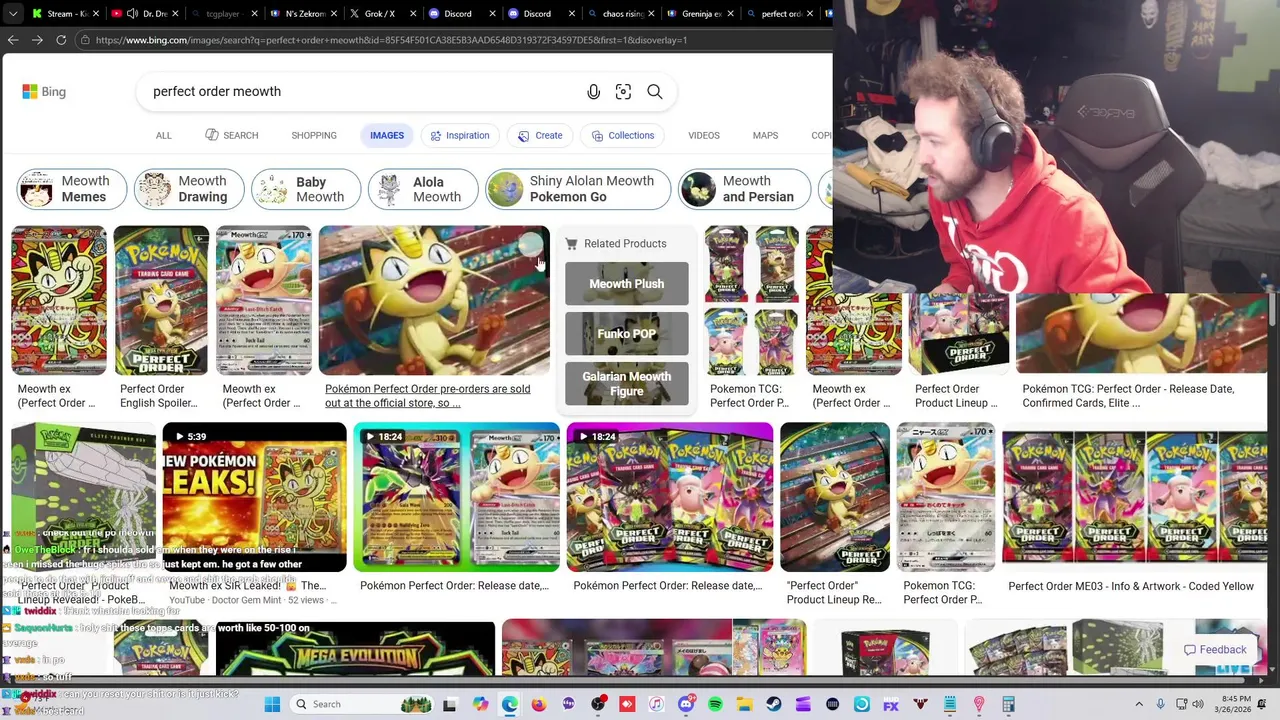Image resolution: width=1280 pixels, height=720 pixels.
Task: Show hidden system tray icons chevron
Action: 1139,704
